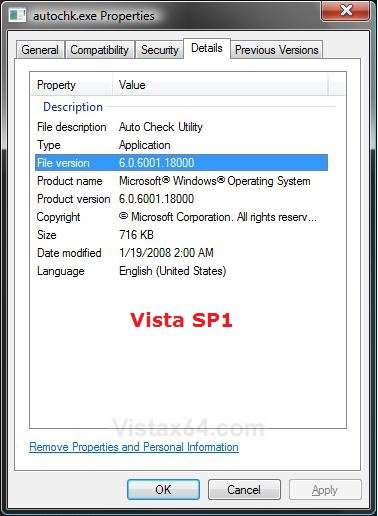Select the File description row
This screenshot has width=378, height=516.
(x=181, y=127)
